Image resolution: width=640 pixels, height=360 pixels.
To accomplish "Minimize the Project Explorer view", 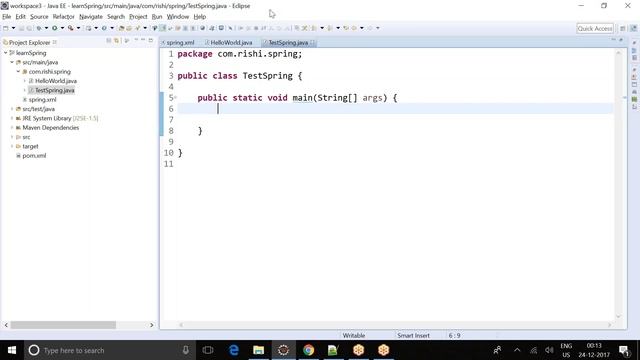I will click(143, 40).
